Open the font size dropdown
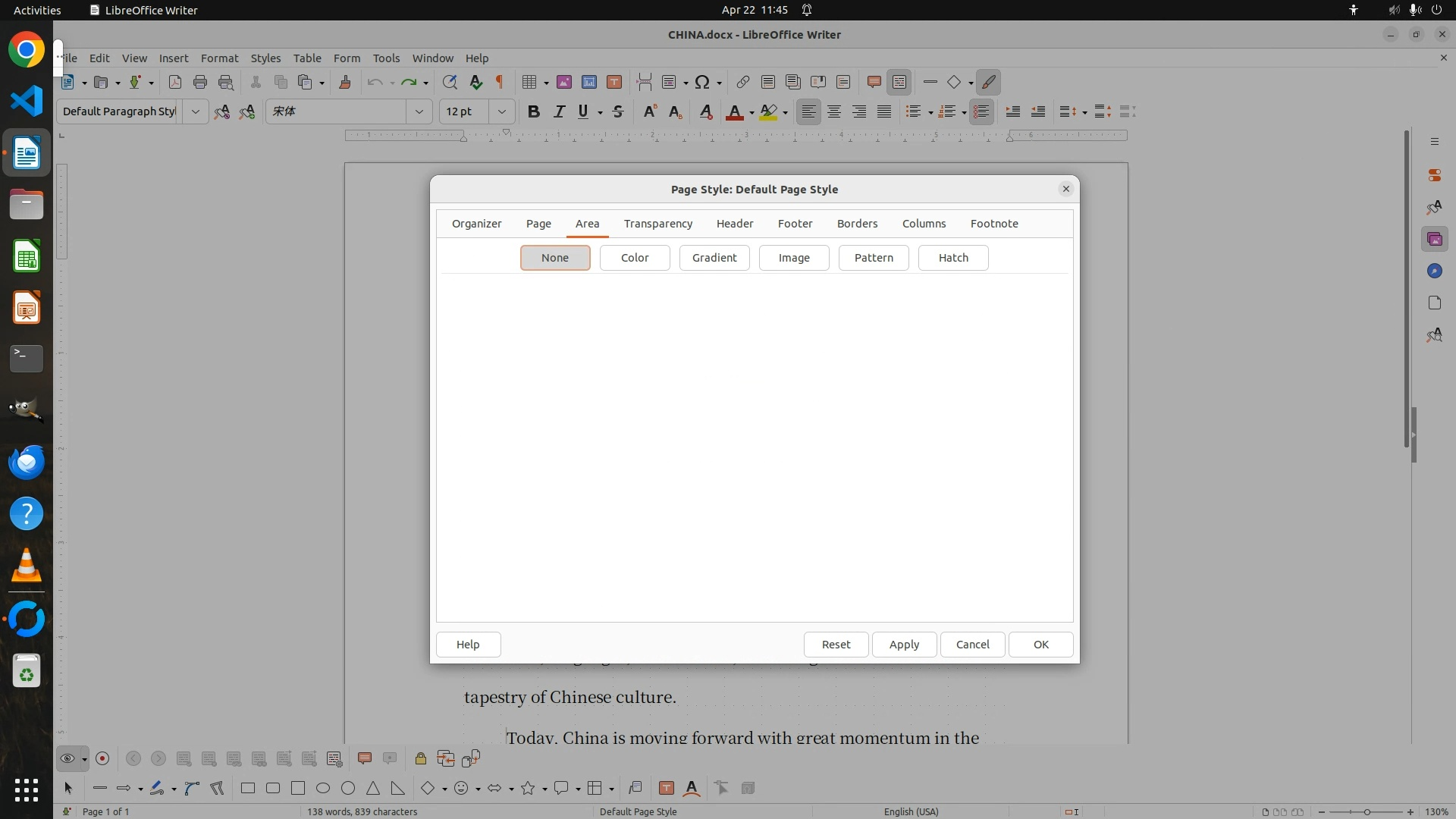 501,111
